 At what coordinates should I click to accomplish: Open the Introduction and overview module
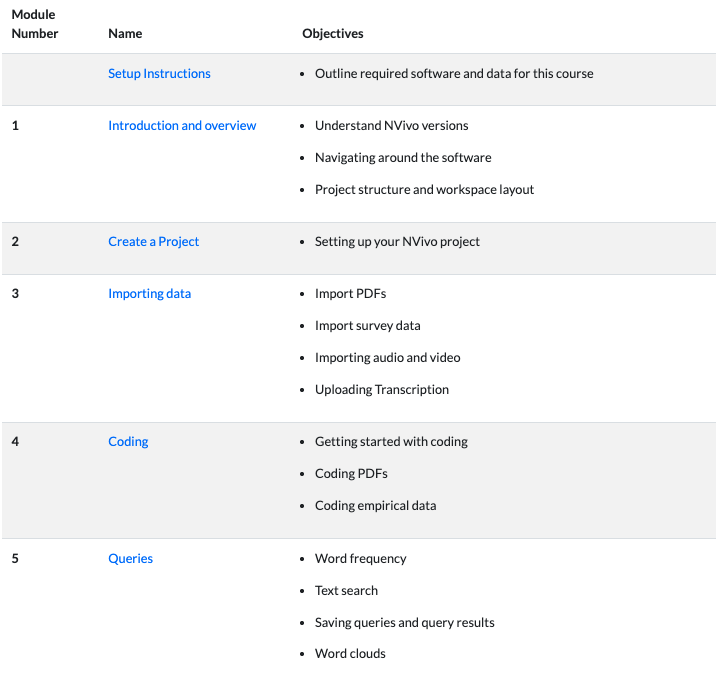182,125
